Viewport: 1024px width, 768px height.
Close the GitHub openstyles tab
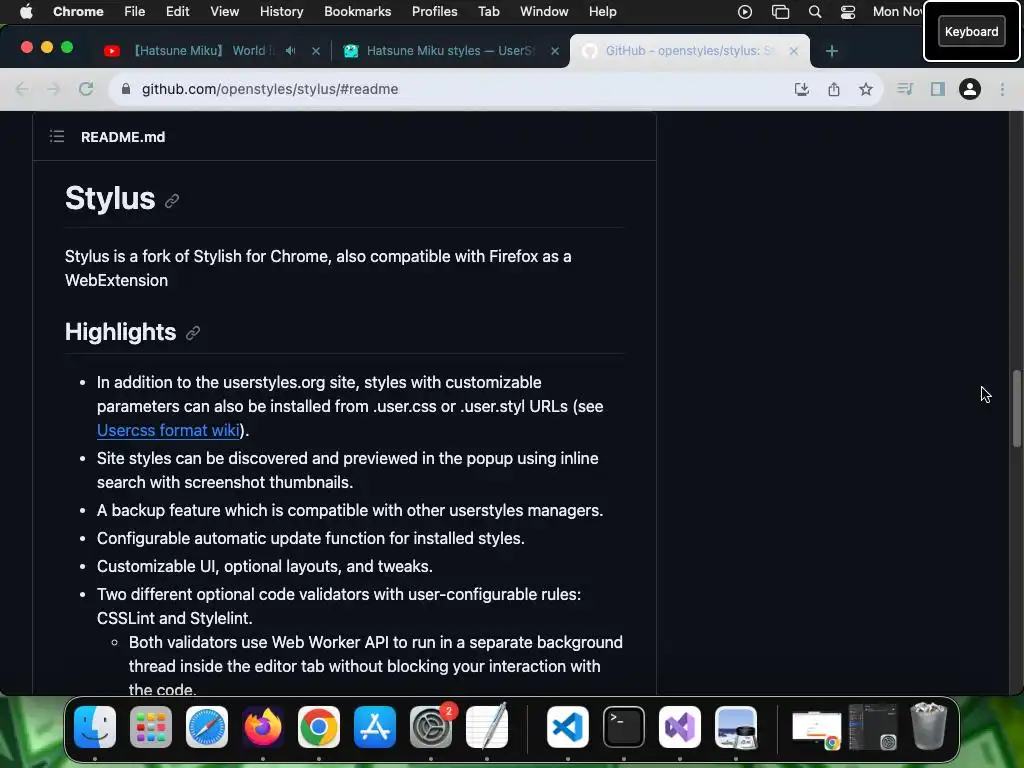[793, 51]
